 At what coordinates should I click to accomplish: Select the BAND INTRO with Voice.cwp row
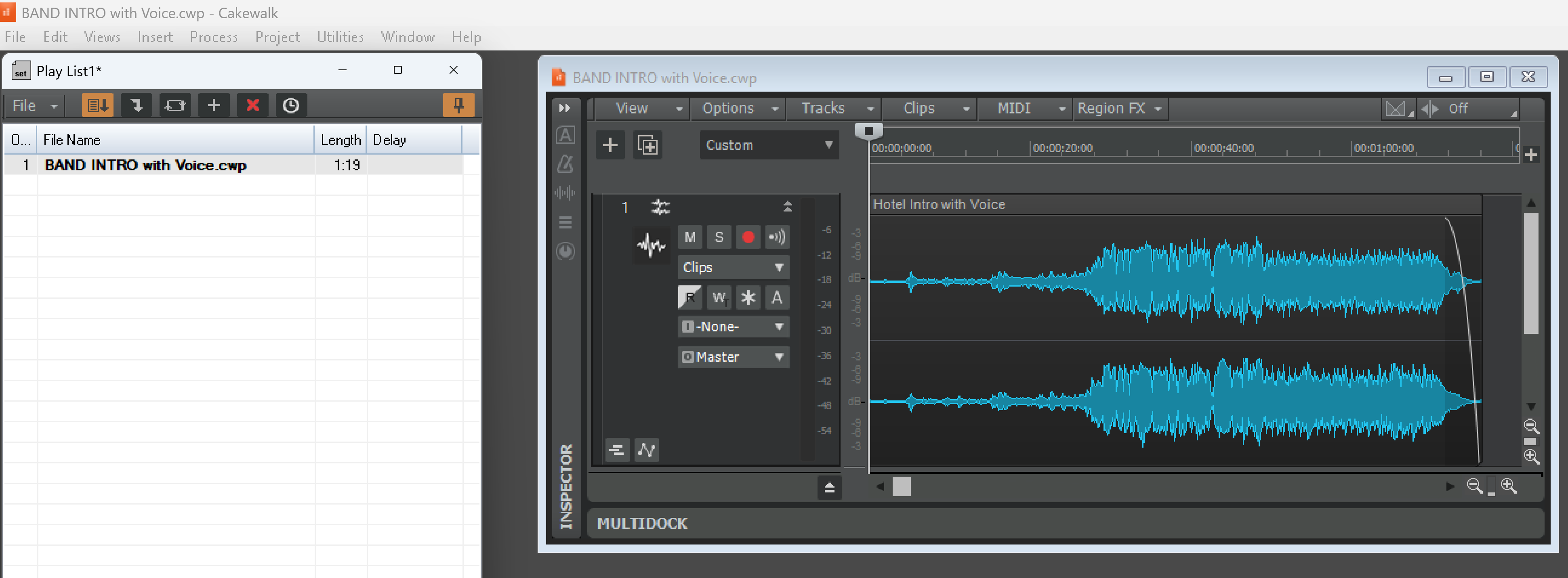(x=233, y=165)
